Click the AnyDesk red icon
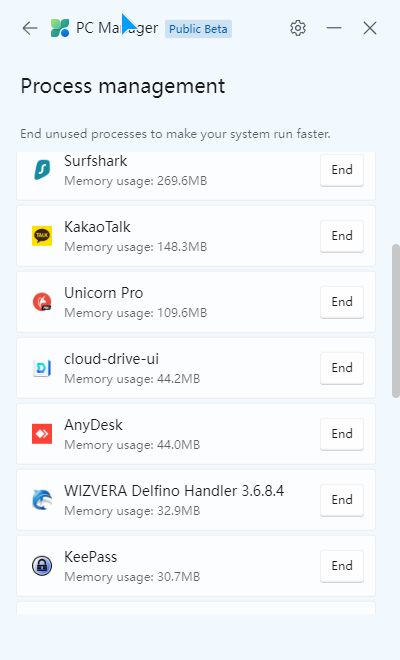 tap(42, 434)
